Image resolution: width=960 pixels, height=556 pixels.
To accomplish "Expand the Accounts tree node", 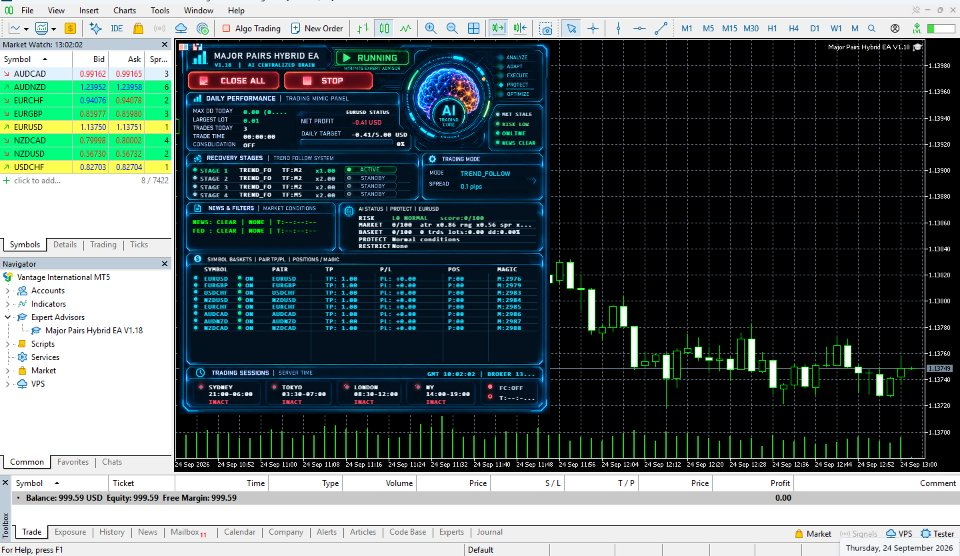I will (x=7, y=291).
